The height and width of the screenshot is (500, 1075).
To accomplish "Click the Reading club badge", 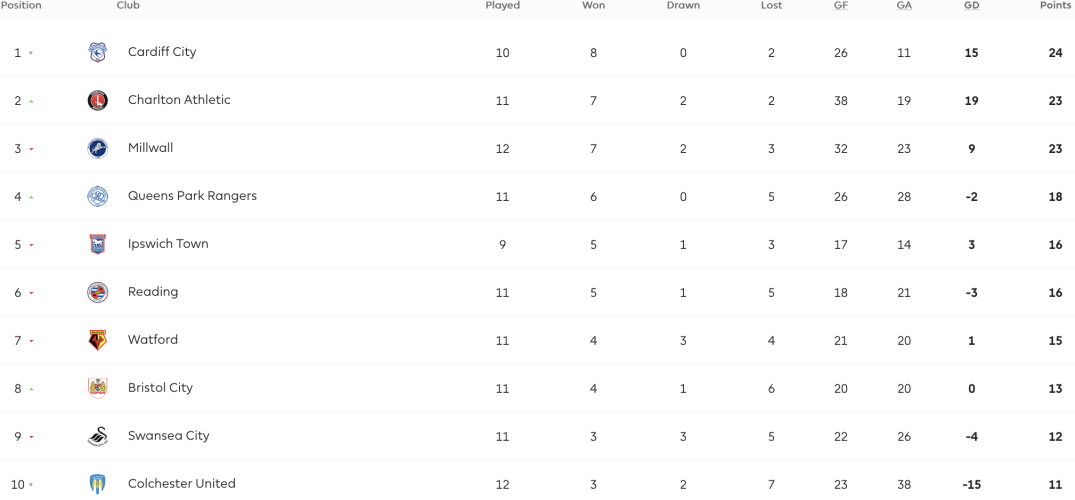I will [97, 292].
